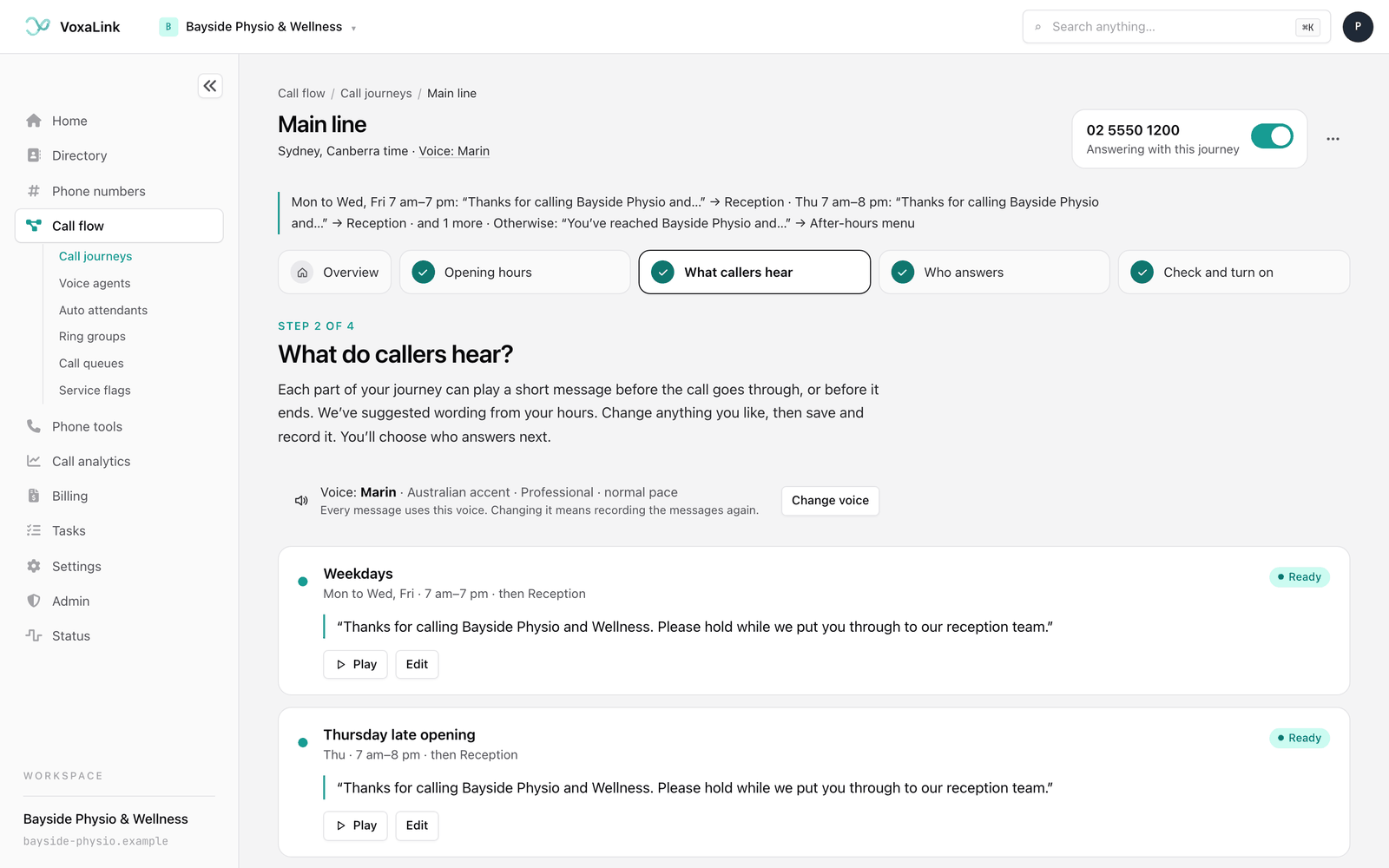Play the Thursday late opening message

click(356, 825)
